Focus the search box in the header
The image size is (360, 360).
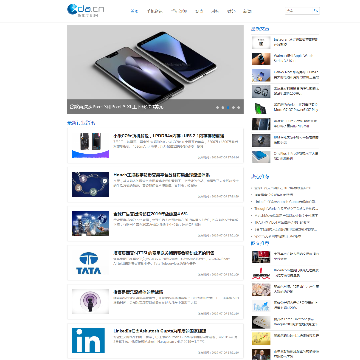pyautogui.click(x=299, y=11)
